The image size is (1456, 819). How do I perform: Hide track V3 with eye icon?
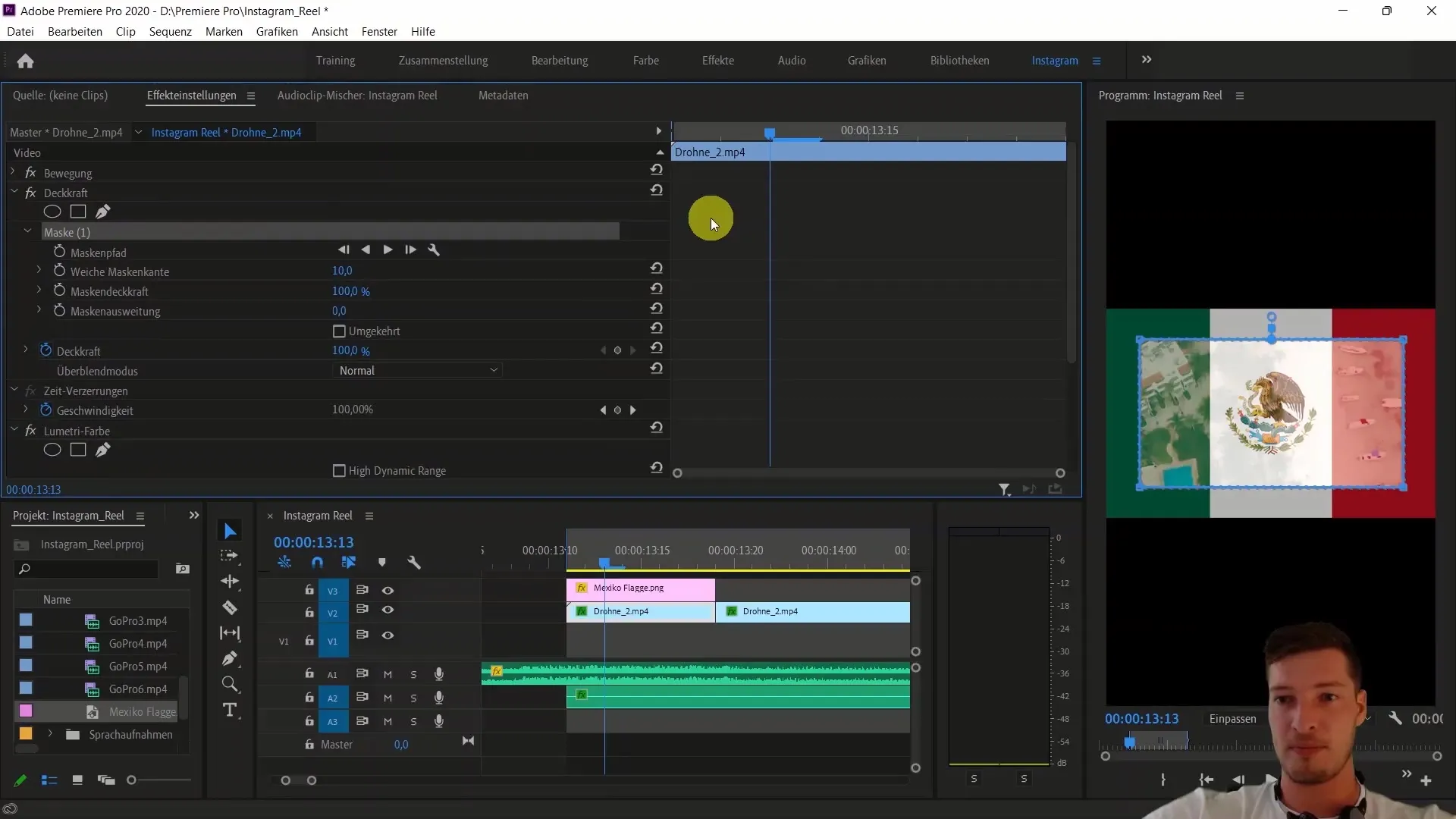coord(388,591)
